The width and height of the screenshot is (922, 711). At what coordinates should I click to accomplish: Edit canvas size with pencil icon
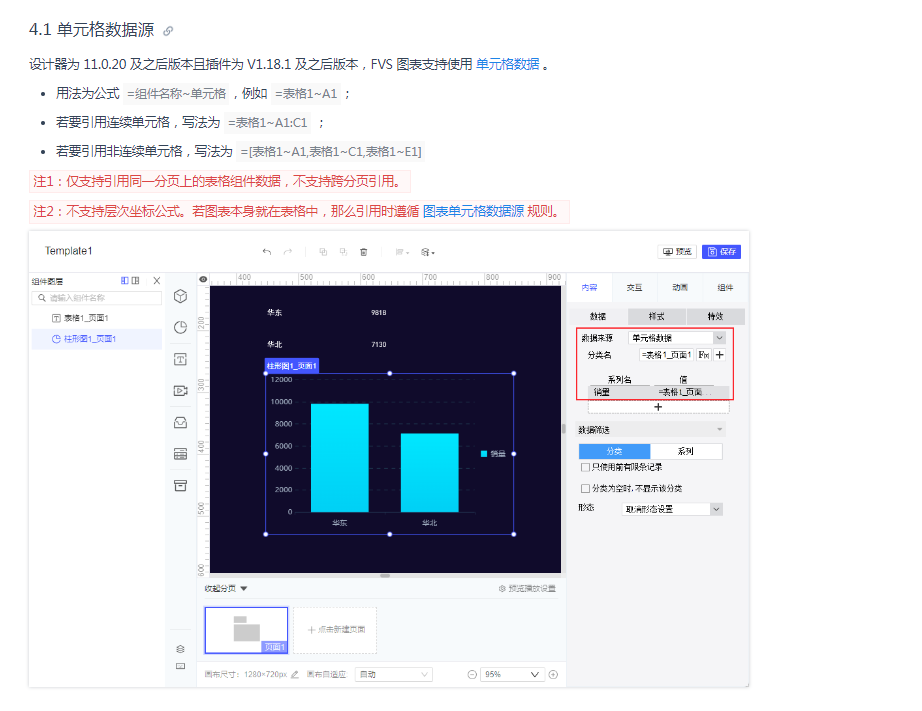pos(295,675)
